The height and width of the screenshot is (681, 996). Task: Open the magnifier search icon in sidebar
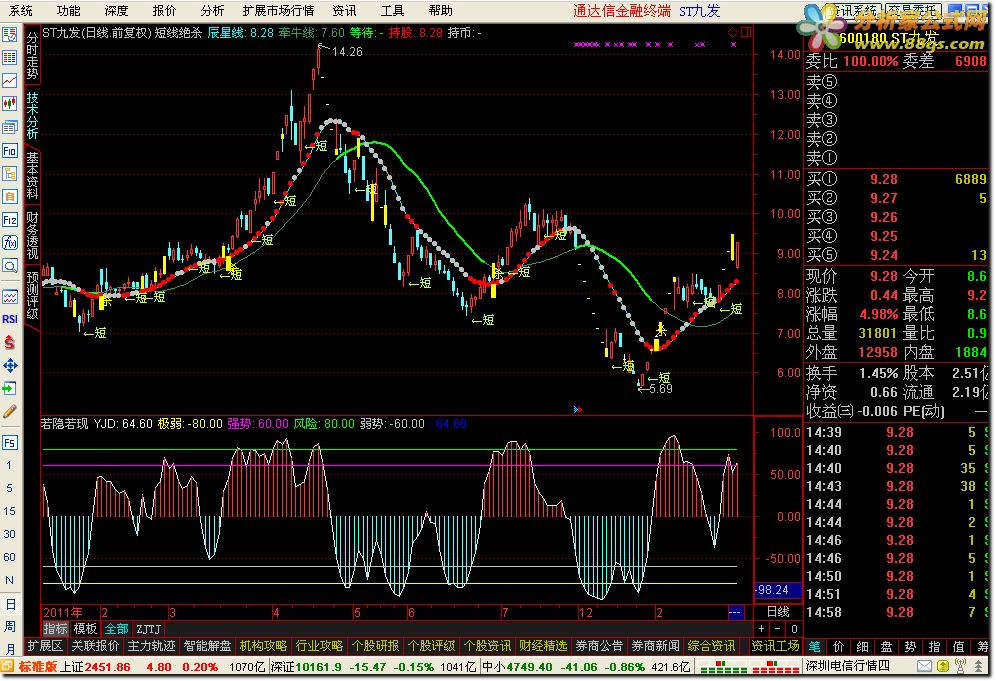point(10,266)
